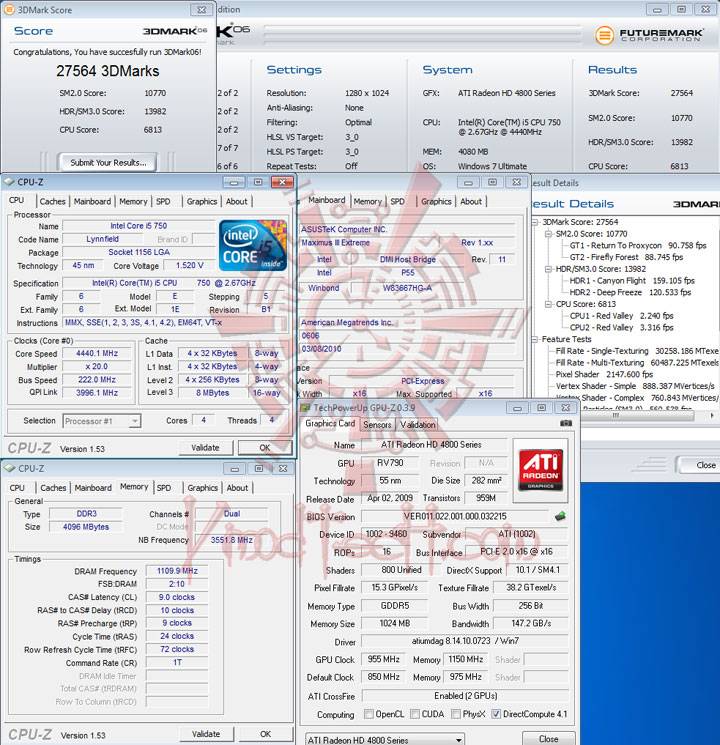Click OK in the bottom CPU-Z window
The height and width of the screenshot is (745, 720).
tap(265, 734)
